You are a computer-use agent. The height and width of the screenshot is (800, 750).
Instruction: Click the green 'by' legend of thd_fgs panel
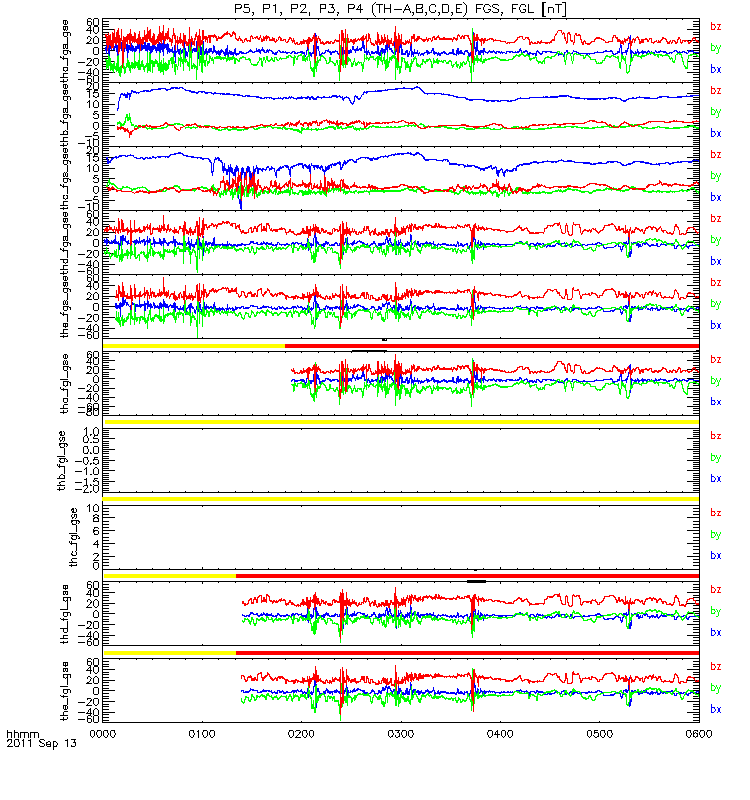[716, 240]
